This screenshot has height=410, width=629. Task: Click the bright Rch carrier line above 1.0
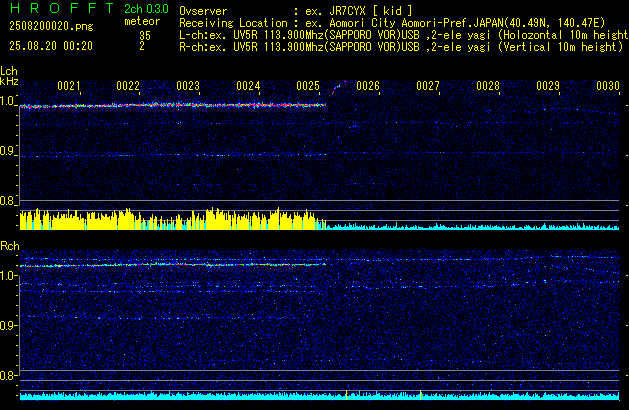click(x=173, y=265)
